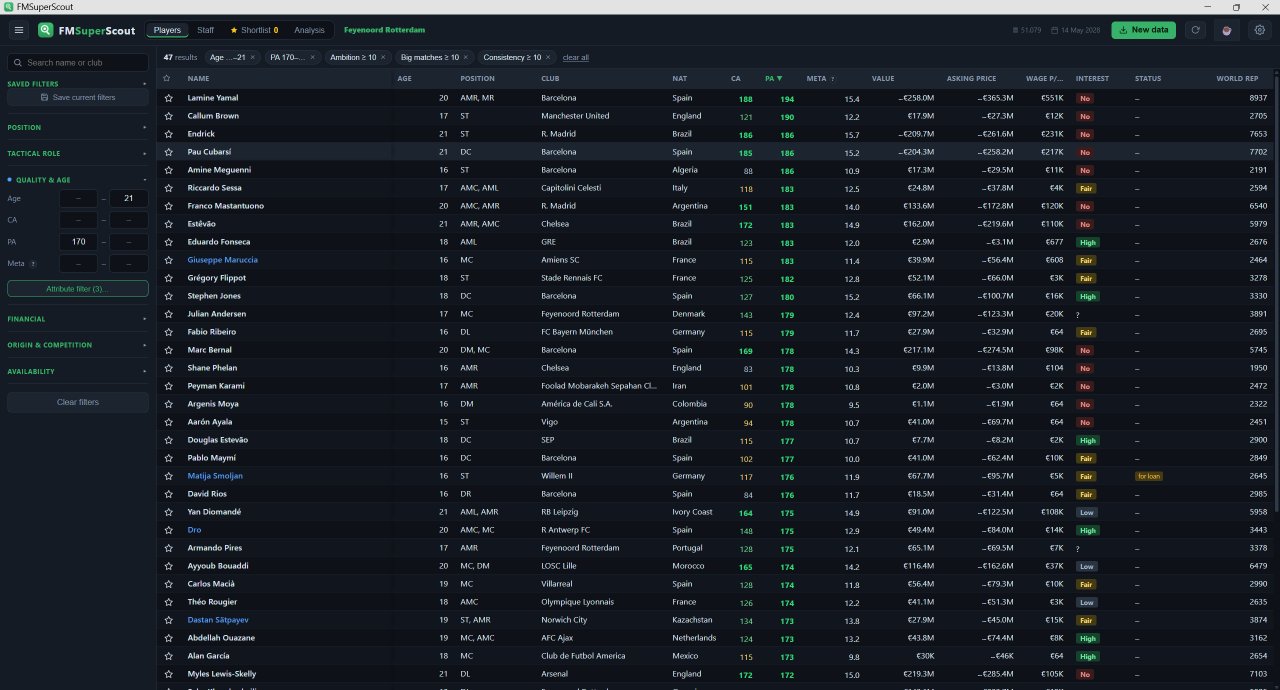The image size is (1280, 690).
Task: Star Myles Lewis-Skelly for shortlist
Action: pyautogui.click(x=168, y=674)
